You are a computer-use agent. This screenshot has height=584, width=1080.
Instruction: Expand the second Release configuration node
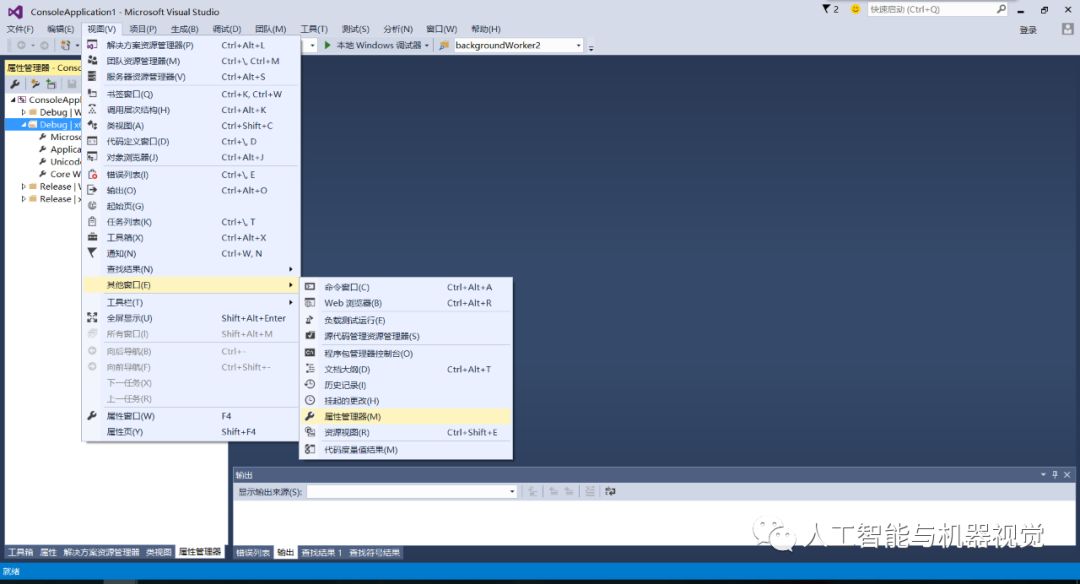click(23, 199)
